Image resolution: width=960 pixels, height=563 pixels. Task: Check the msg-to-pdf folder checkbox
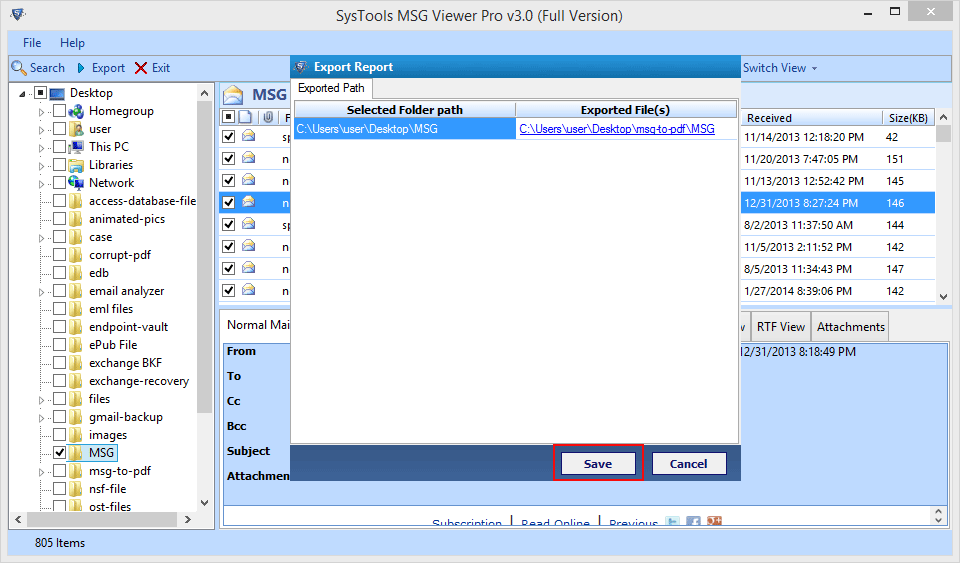pos(59,471)
